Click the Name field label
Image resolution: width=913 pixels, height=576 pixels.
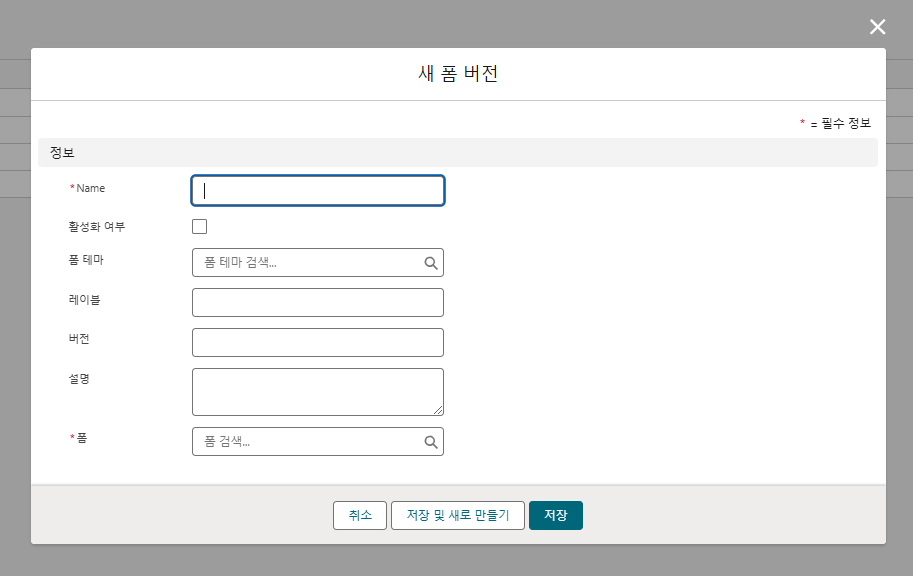(90, 188)
